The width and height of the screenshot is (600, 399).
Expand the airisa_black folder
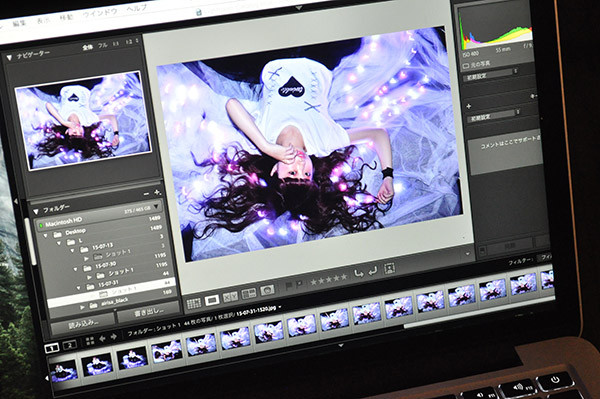(x=82, y=307)
